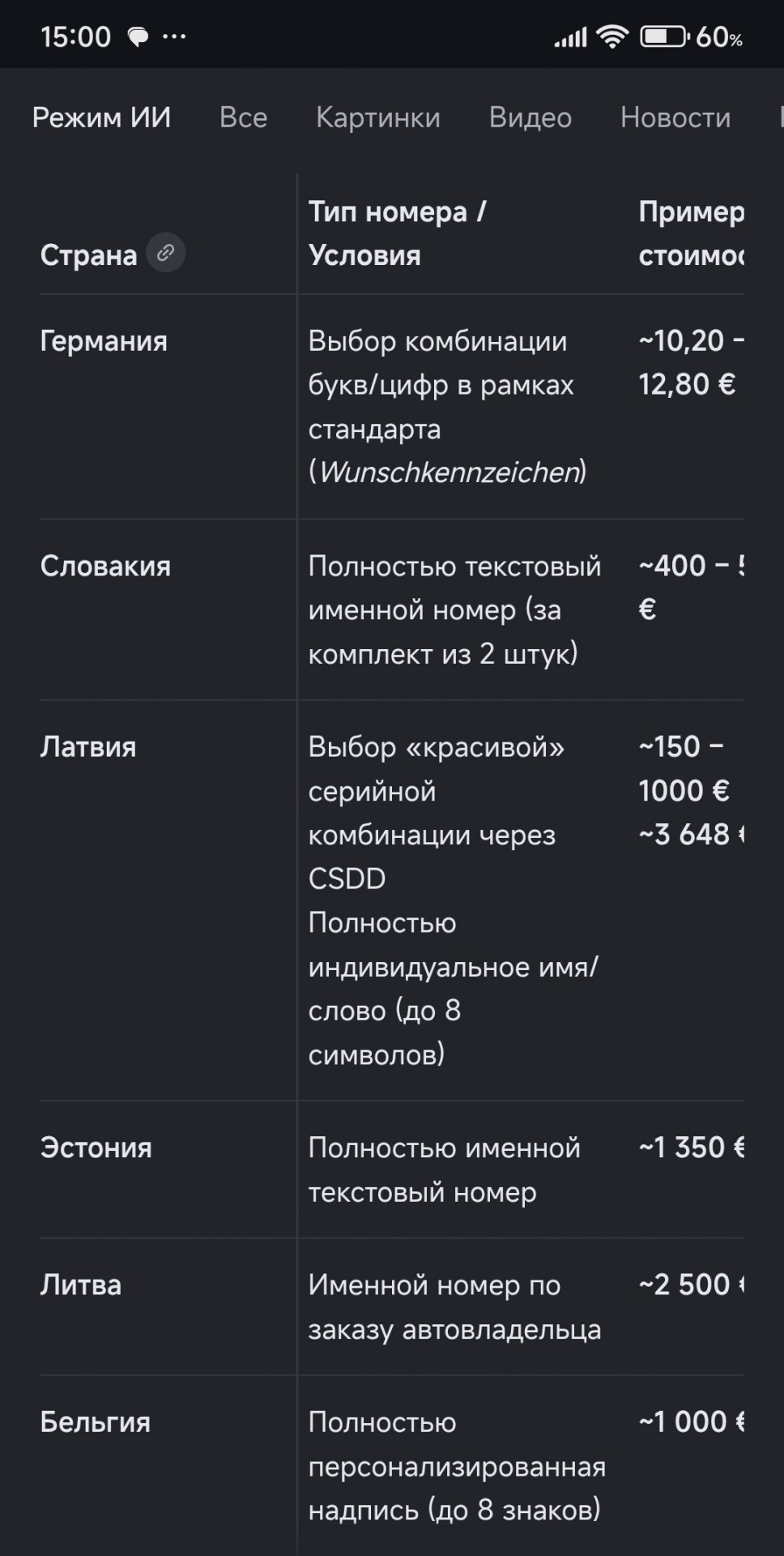Open the Режим ИИ tab

point(101,118)
